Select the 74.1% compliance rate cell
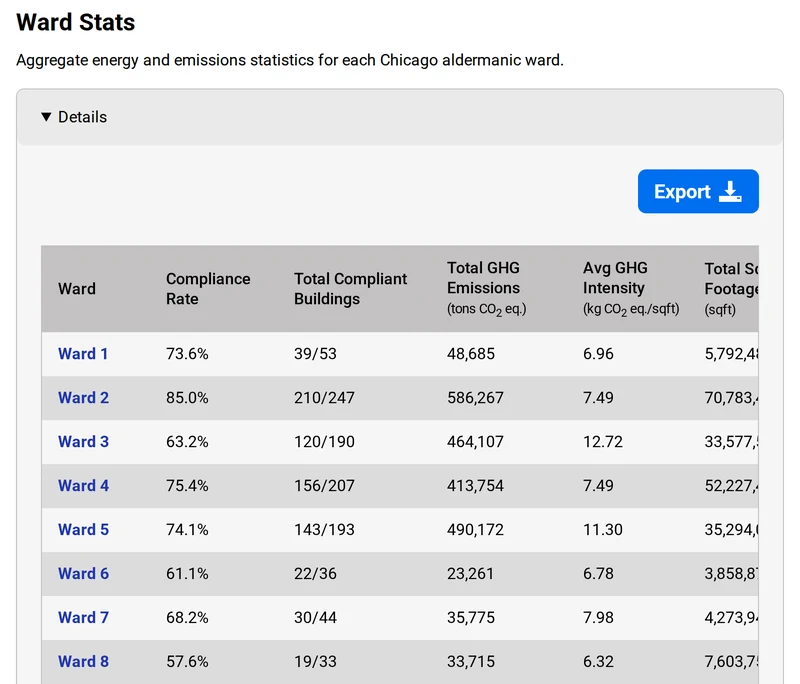Image resolution: width=800 pixels, height=684 pixels. click(187, 529)
